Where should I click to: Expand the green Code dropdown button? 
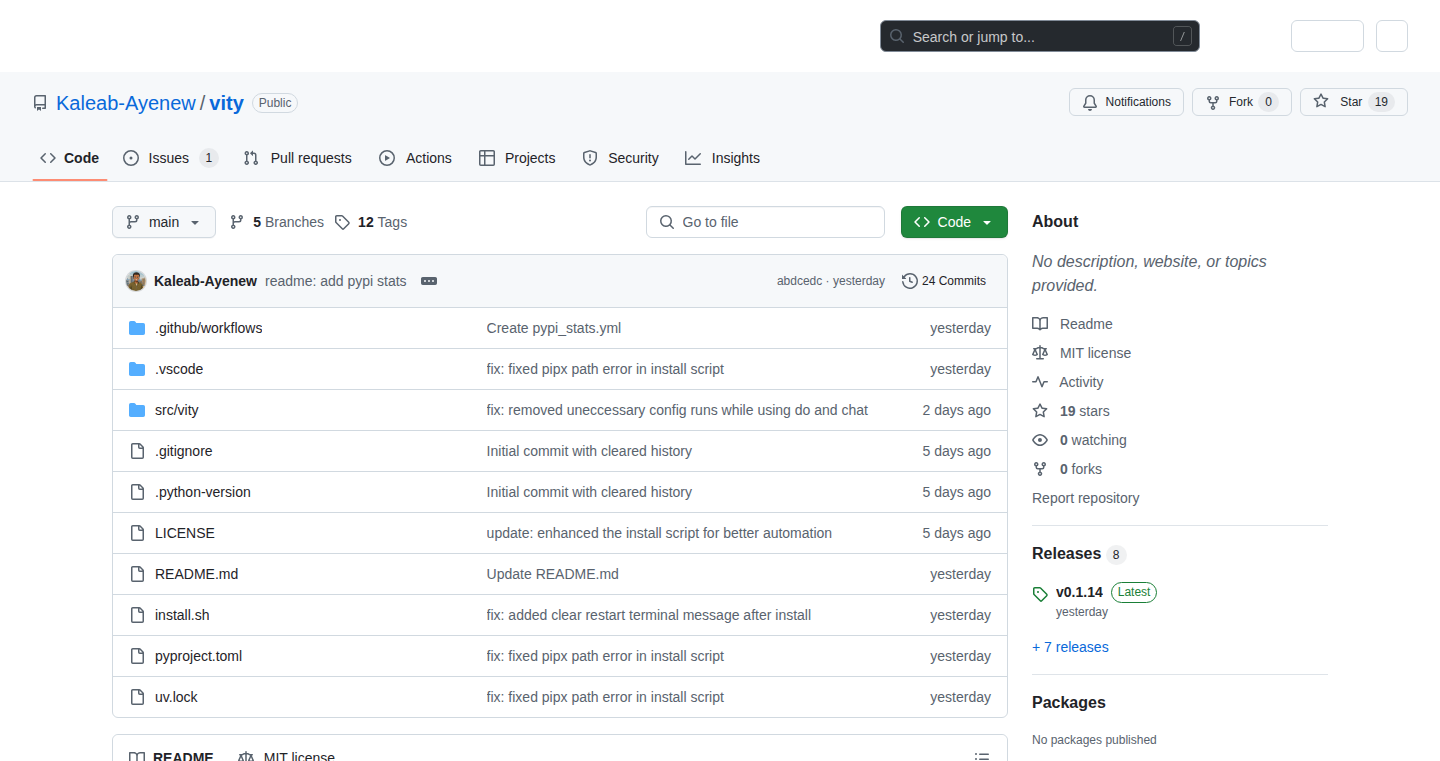[954, 222]
